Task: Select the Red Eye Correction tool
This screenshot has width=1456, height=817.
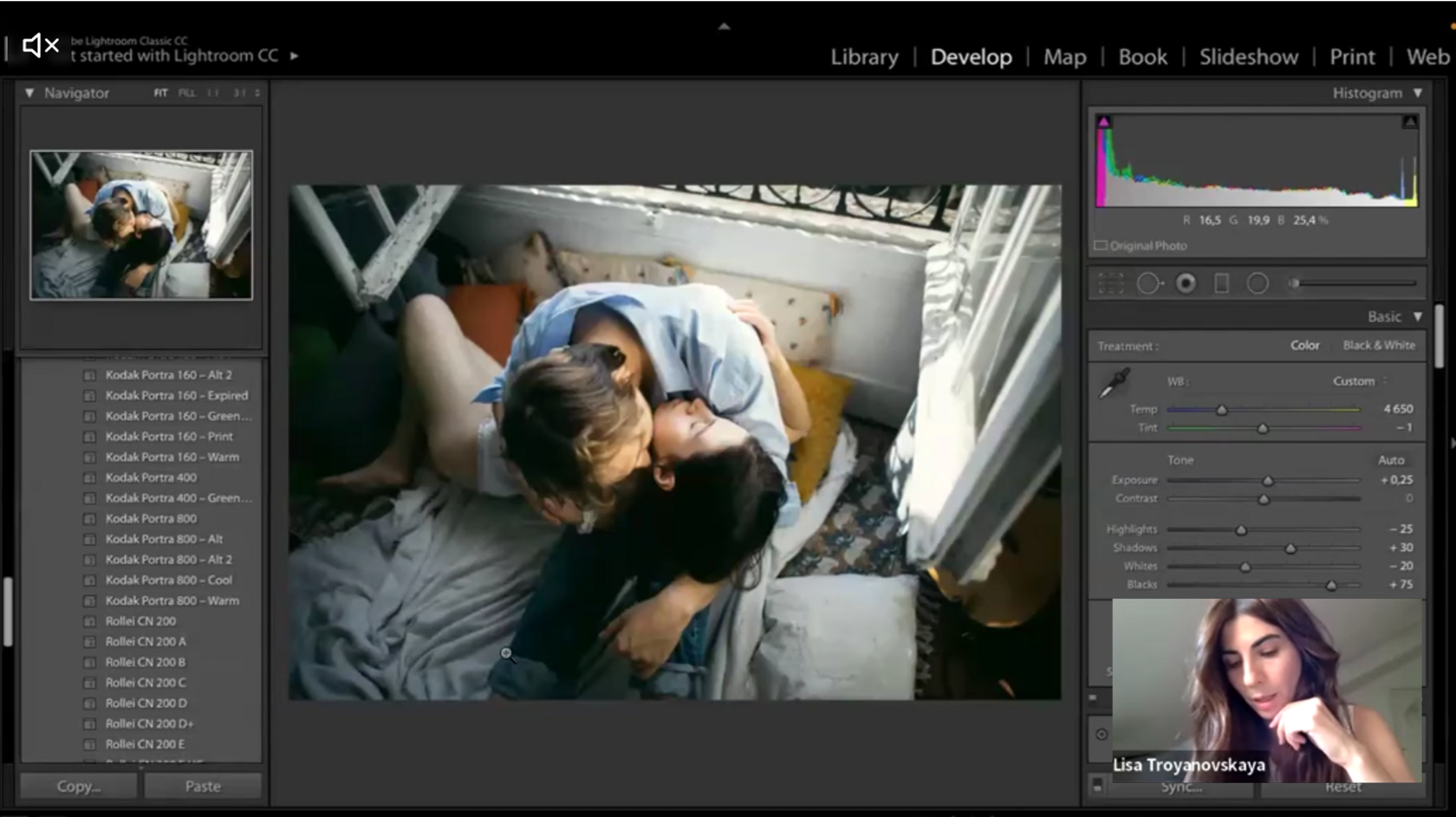Action: click(1186, 284)
